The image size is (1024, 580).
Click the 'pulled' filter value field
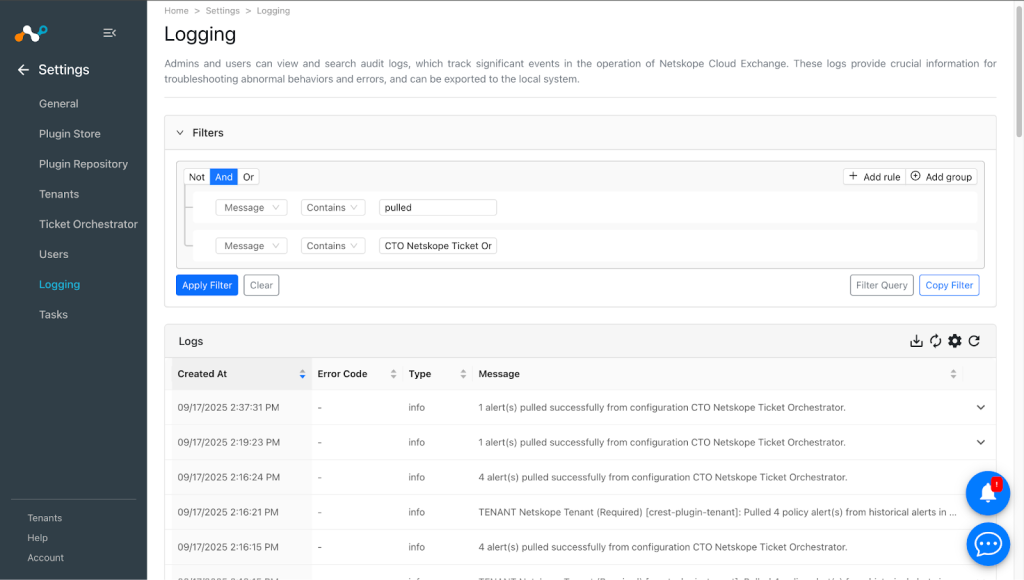click(438, 208)
